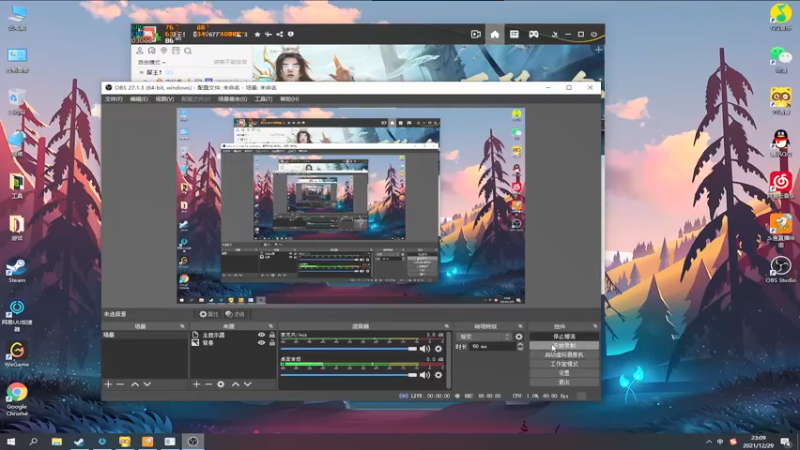Pop out the 来源 dock panel
Viewport: 800px width, 450px height.
(270, 327)
